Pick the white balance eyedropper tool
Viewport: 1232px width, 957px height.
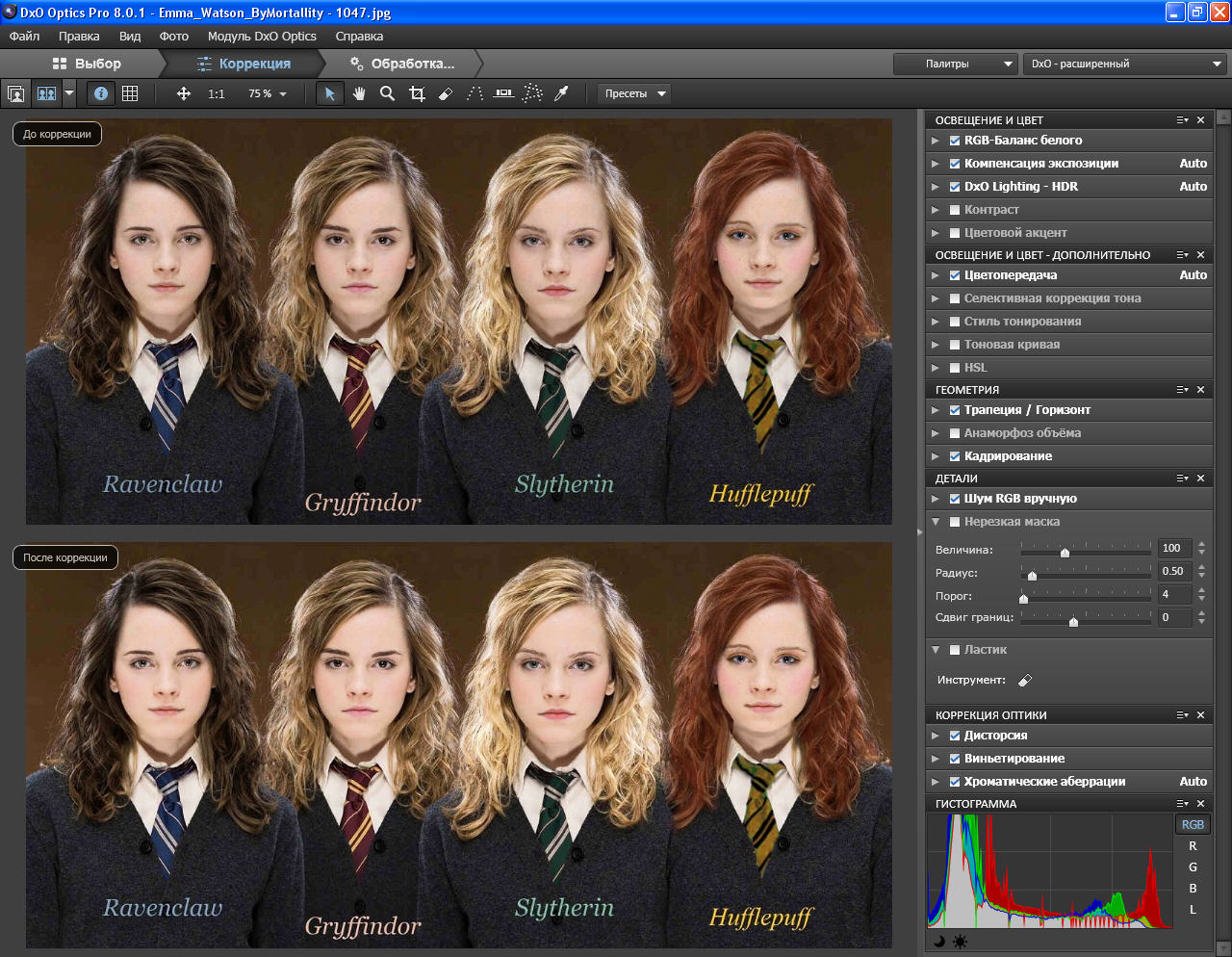(562, 93)
